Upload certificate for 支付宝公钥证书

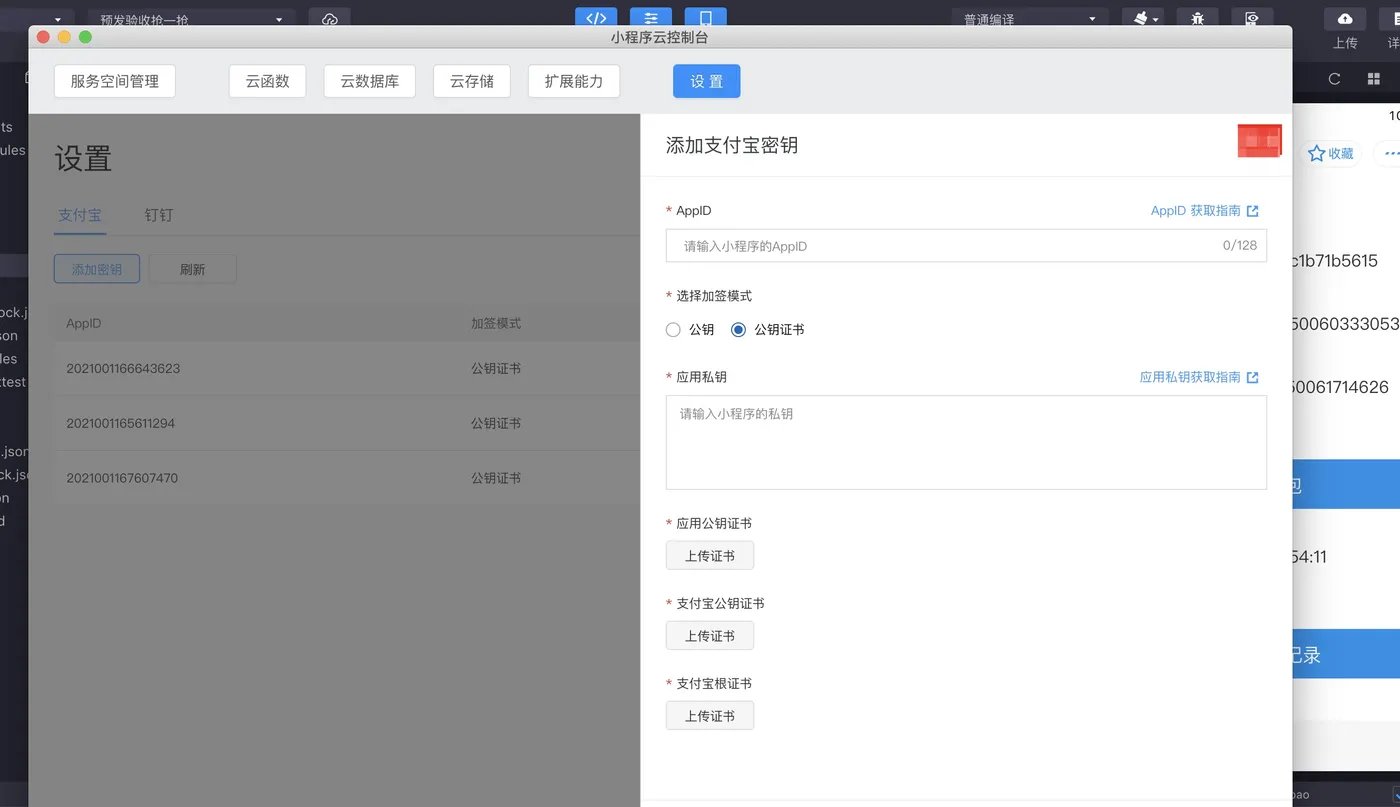tap(710, 636)
